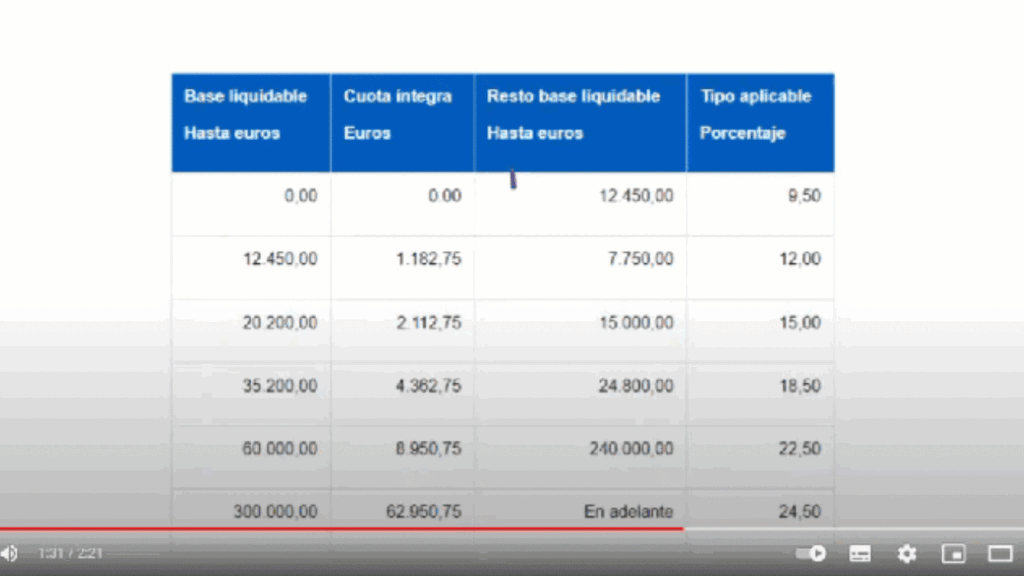The width and height of the screenshot is (1024, 576).
Task: Select the 24,50 percentage cell
Action: coord(760,511)
